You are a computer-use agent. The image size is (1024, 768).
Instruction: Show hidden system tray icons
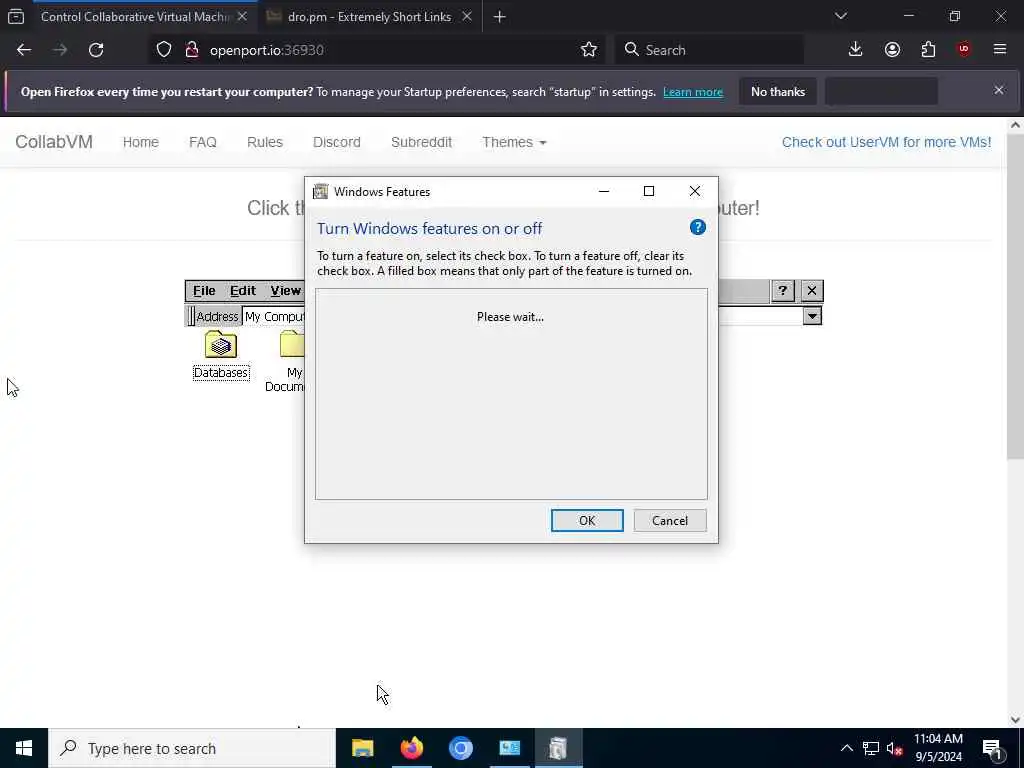click(x=846, y=748)
